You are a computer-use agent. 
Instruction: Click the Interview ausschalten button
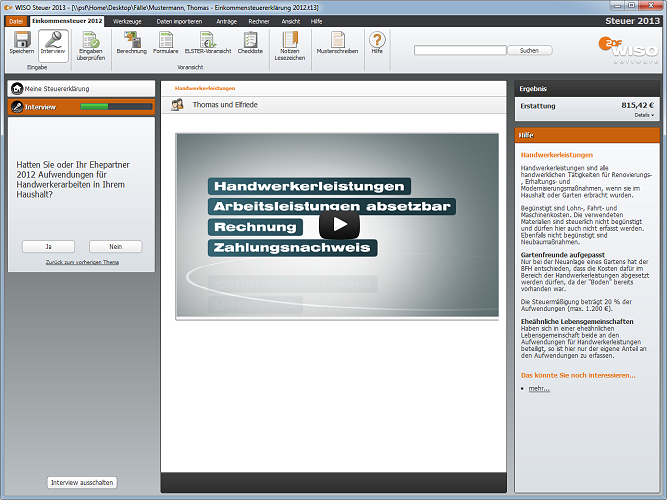pos(82,483)
